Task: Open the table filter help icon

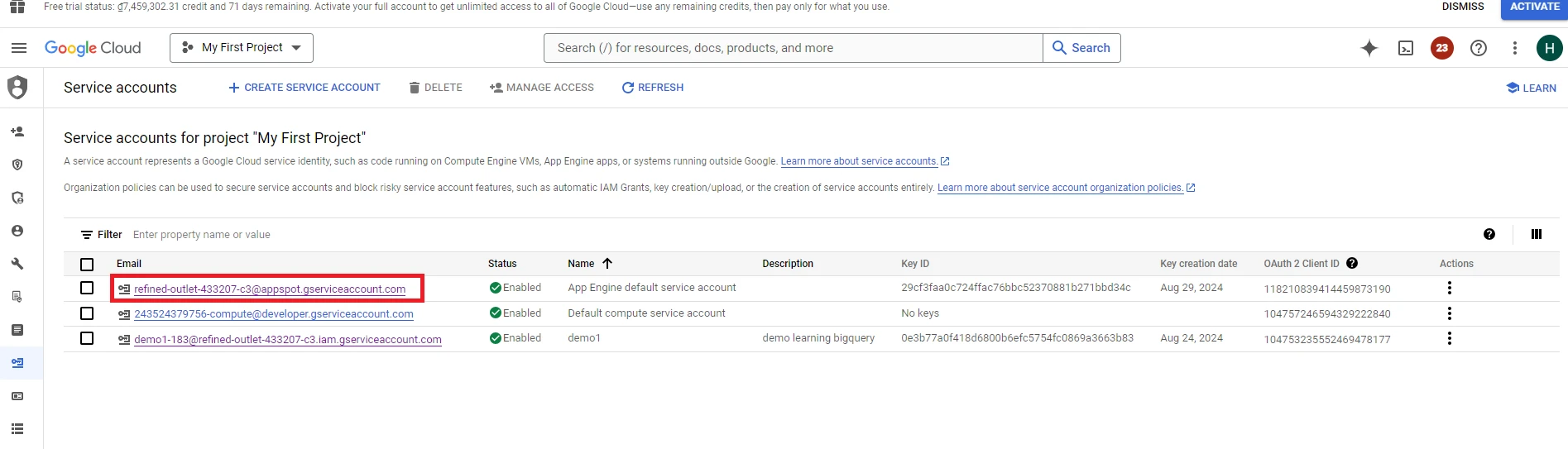Action: 1489,234
